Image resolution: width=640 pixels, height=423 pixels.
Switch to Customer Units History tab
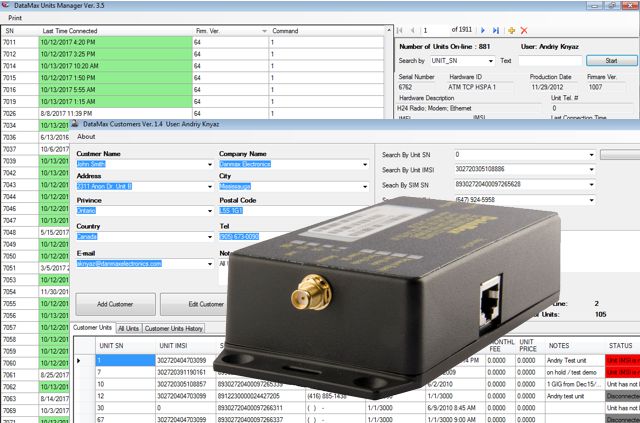pos(173,328)
